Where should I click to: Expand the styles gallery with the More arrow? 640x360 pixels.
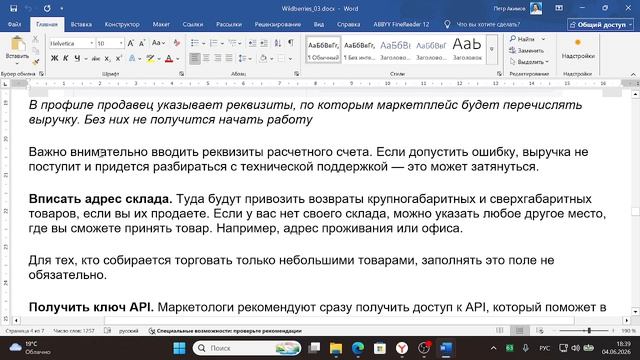pos(492,49)
